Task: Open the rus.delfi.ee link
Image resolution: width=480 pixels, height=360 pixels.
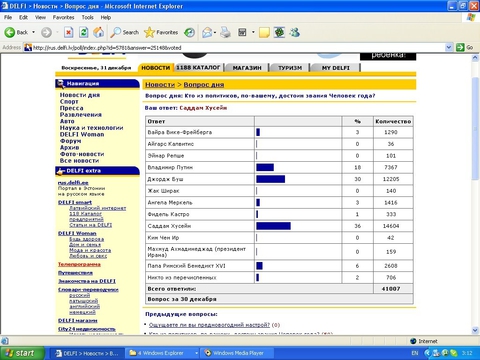Action: click(73, 183)
